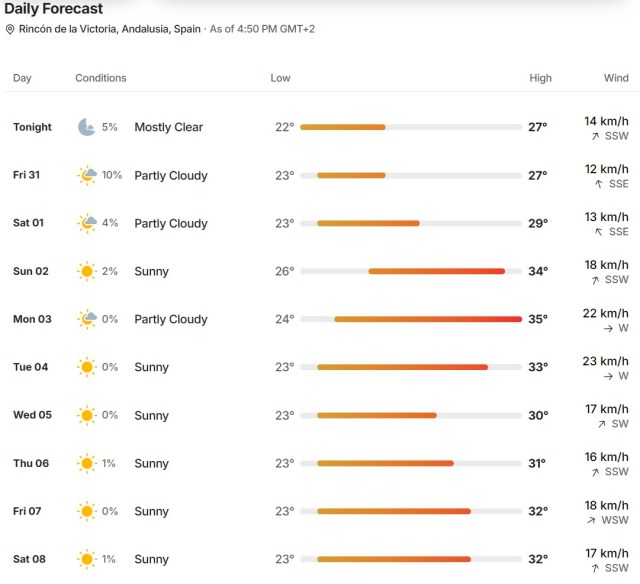Click the Conditions column header
640x584 pixels.
101,78
